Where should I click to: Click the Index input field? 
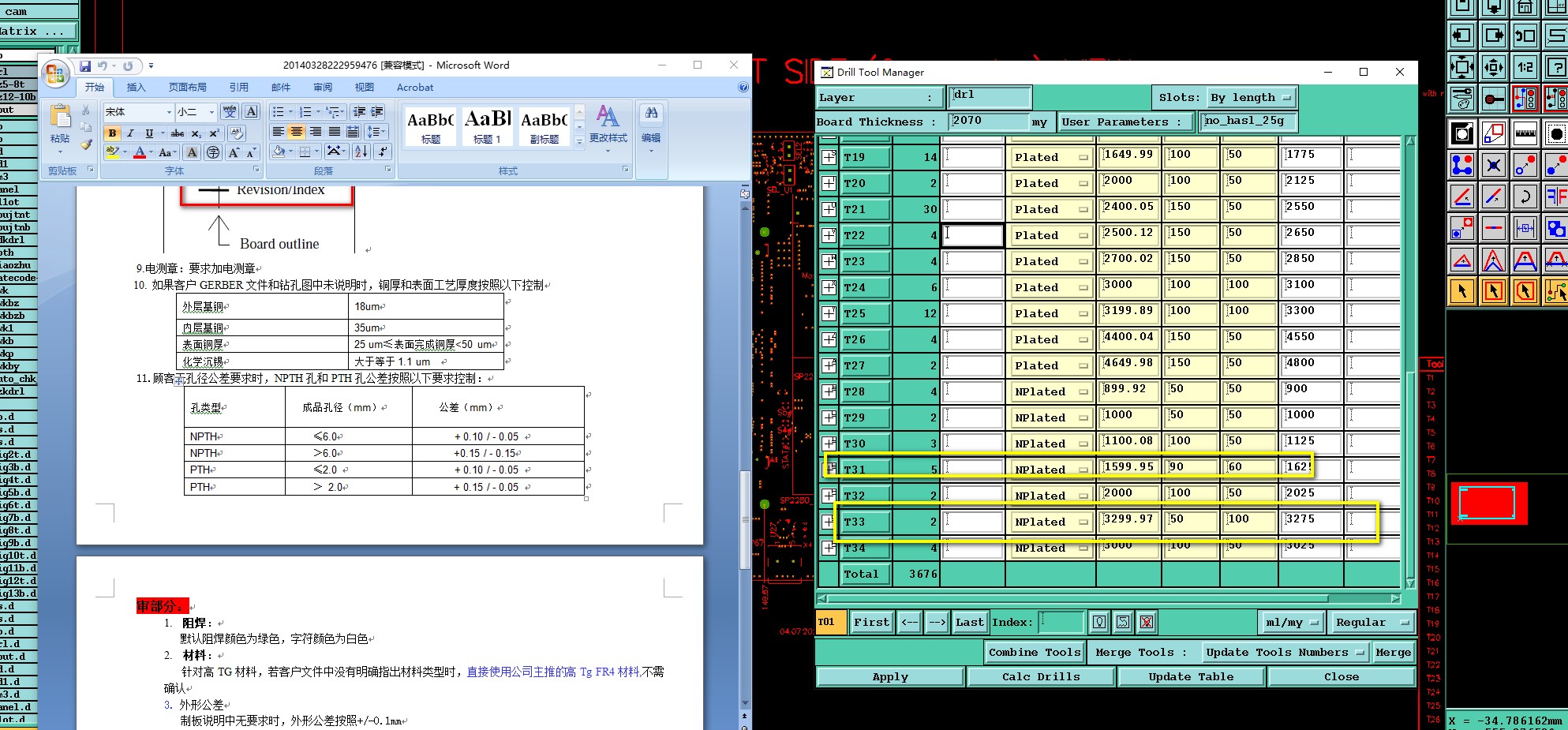point(1061,622)
